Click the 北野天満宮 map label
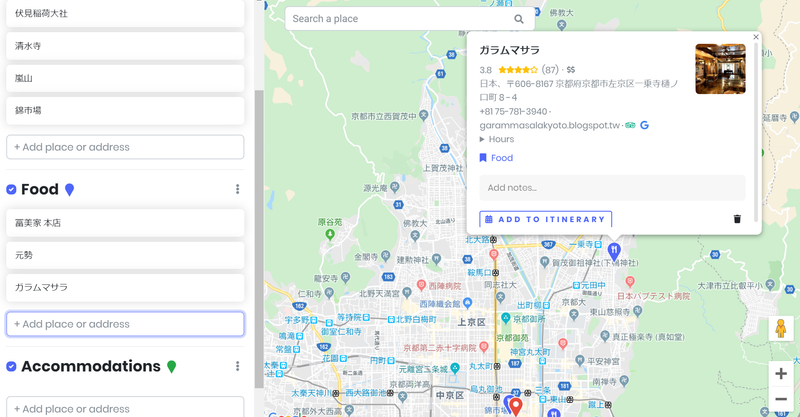 pos(380,293)
